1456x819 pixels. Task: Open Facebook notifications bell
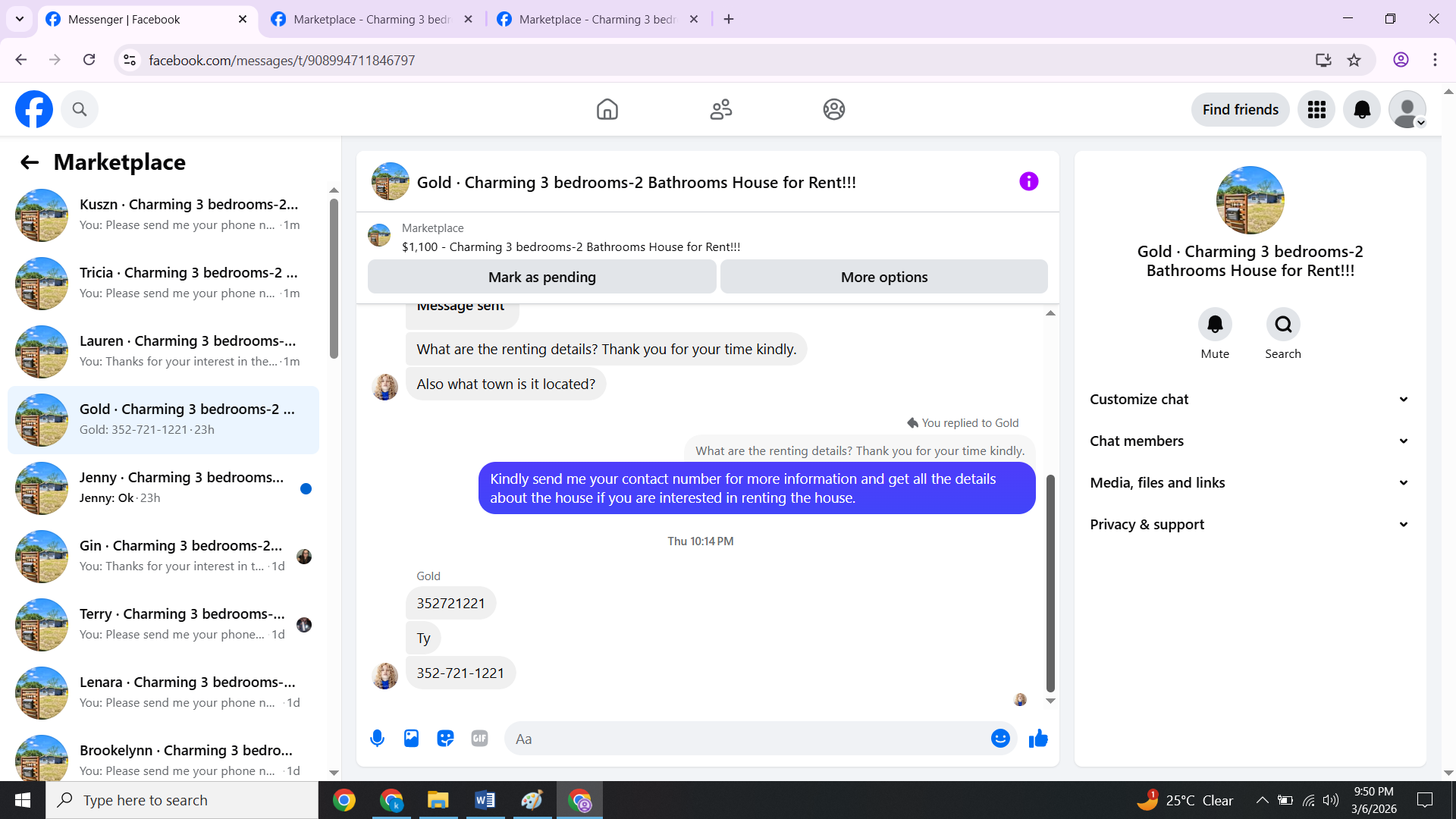tap(1362, 110)
